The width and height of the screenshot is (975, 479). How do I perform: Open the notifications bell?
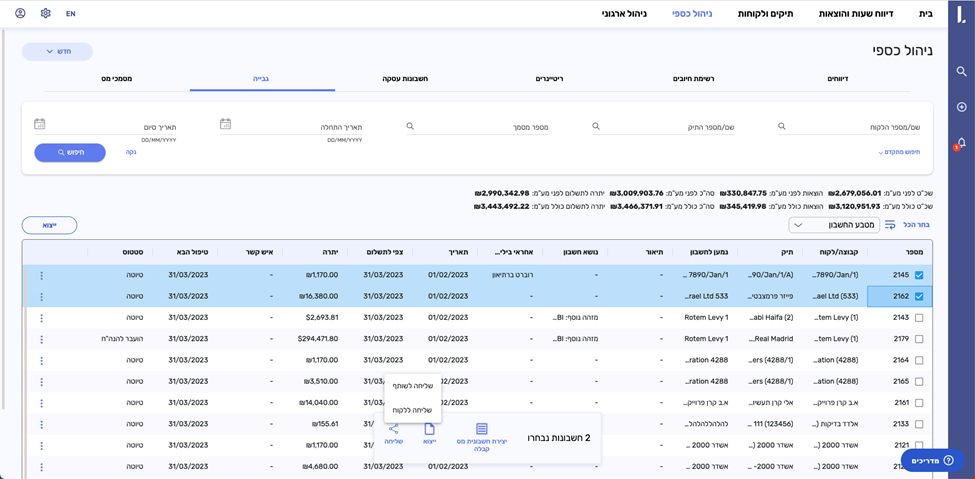pyautogui.click(x=961, y=143)
